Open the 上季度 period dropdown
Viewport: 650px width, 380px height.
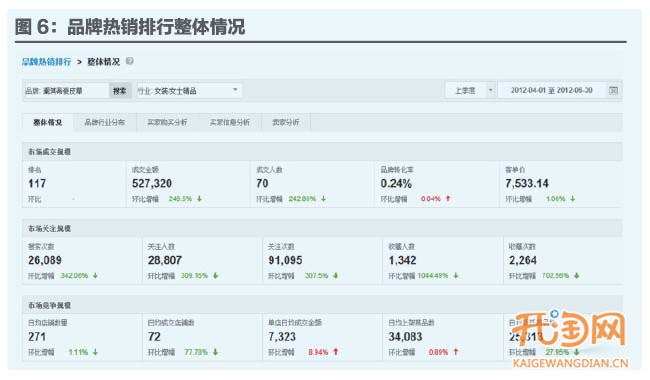(x=470, y=90)
